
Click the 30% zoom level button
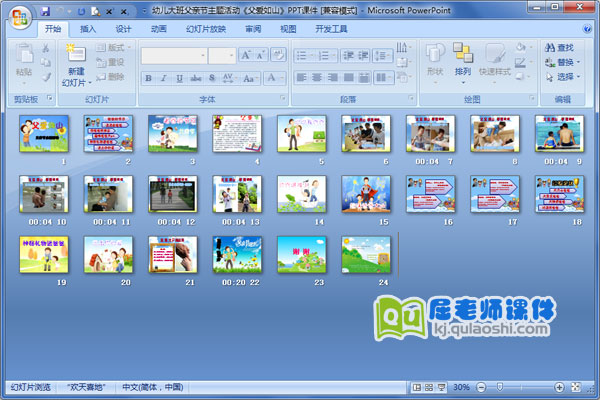461,387
